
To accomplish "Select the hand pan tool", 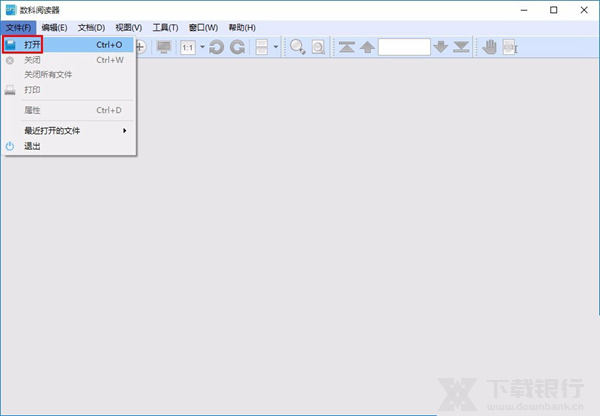I will click(489, 47).
